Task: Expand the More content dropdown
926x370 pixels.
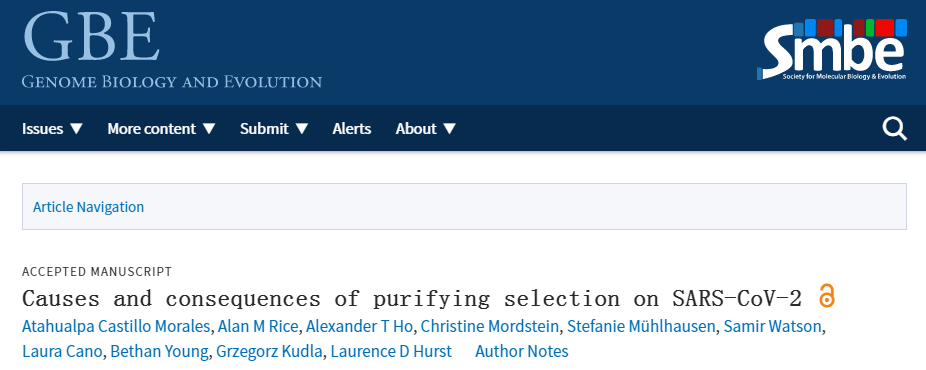Action: click(x=161, y=129)
